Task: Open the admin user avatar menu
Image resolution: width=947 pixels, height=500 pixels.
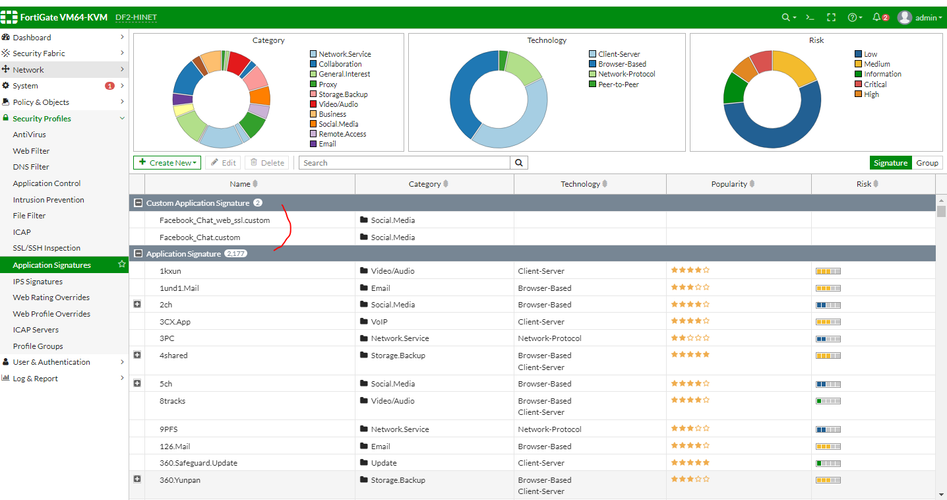Action: (919, 18)
